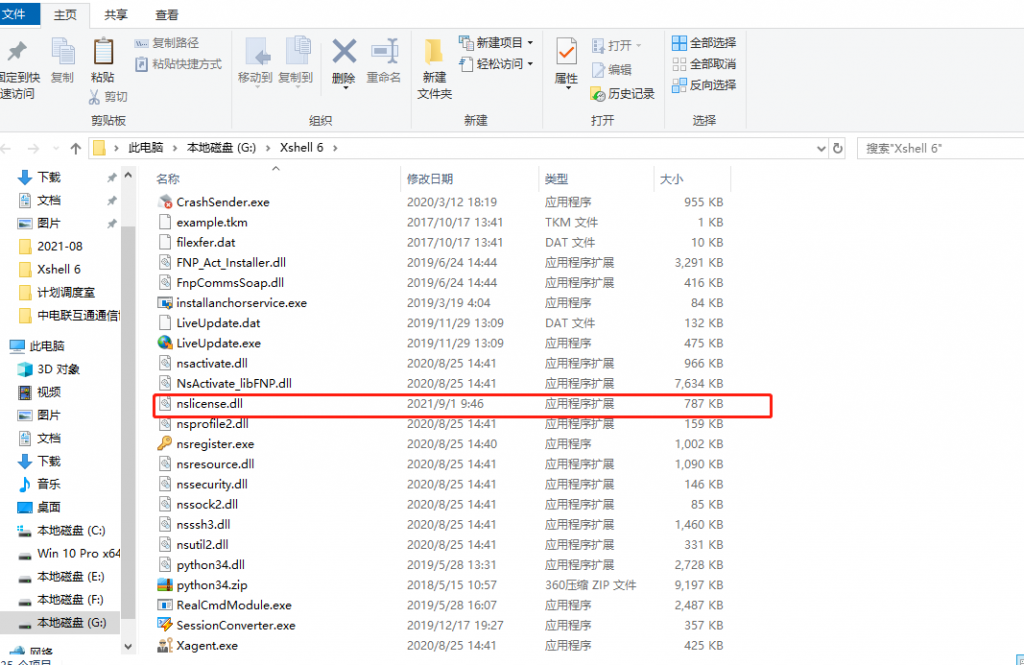Select 此电脑 in the navigation pane

(47, 346)
